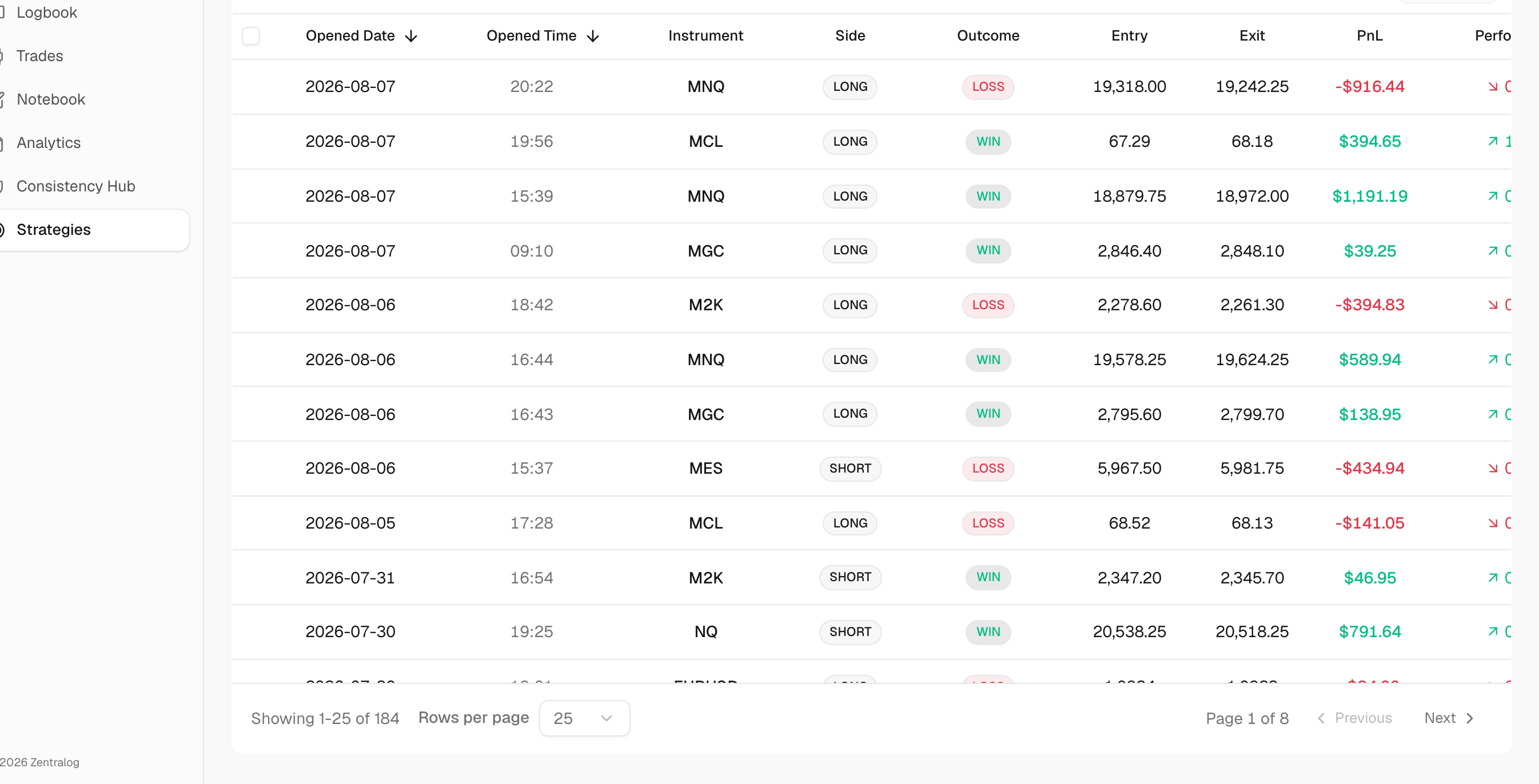
Task: Open the Trades sidebar item
Action: (39, 56)
